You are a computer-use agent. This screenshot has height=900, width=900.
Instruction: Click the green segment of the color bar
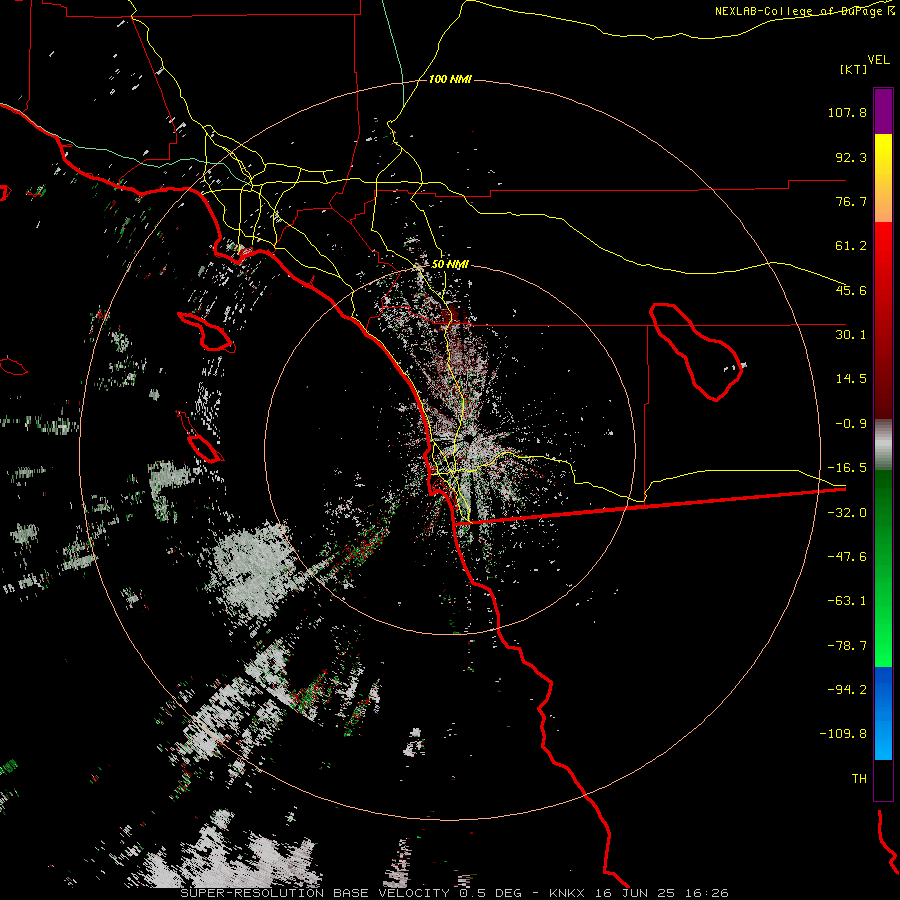(x=883, y=568)
